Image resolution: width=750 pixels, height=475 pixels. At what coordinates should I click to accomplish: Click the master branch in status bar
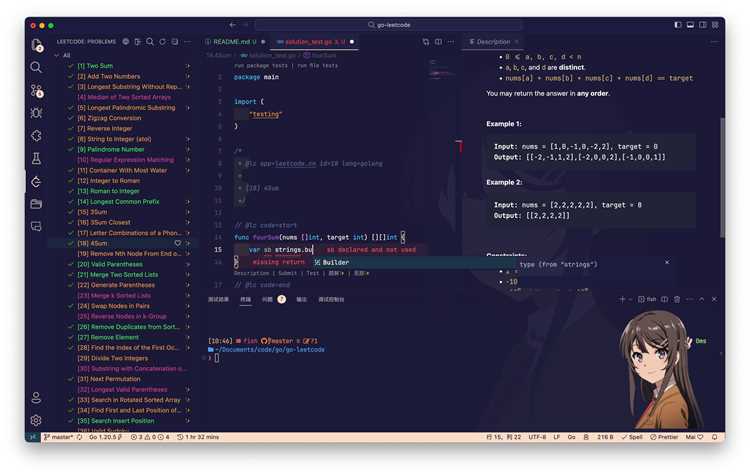click(x=59, y=437)
